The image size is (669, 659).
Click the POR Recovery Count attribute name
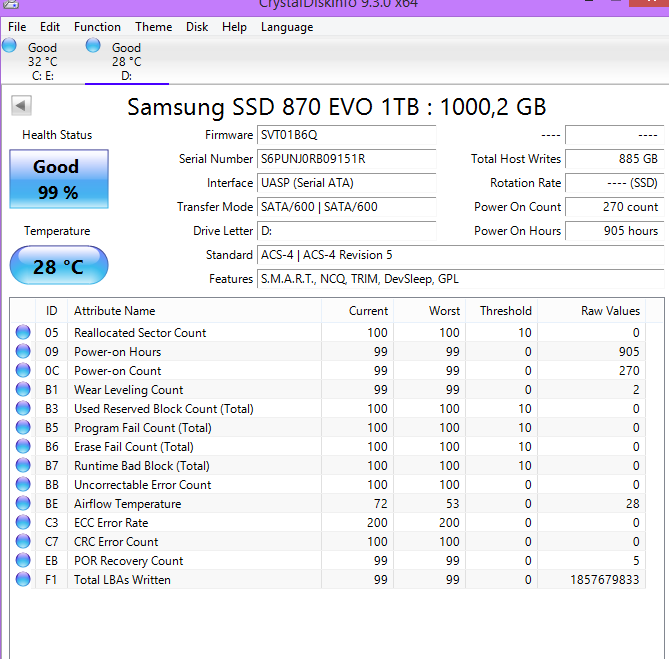point(128,560)
